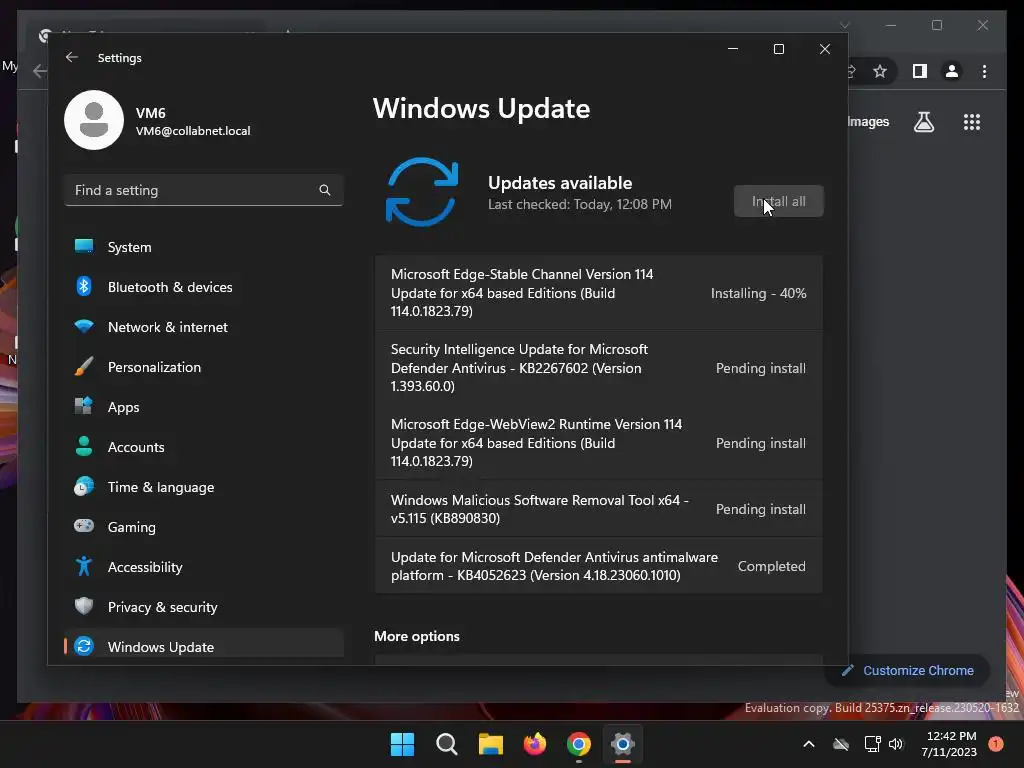Click the Malicious Software Removal Tool row

pyautogui.click(x=598, y=509)
